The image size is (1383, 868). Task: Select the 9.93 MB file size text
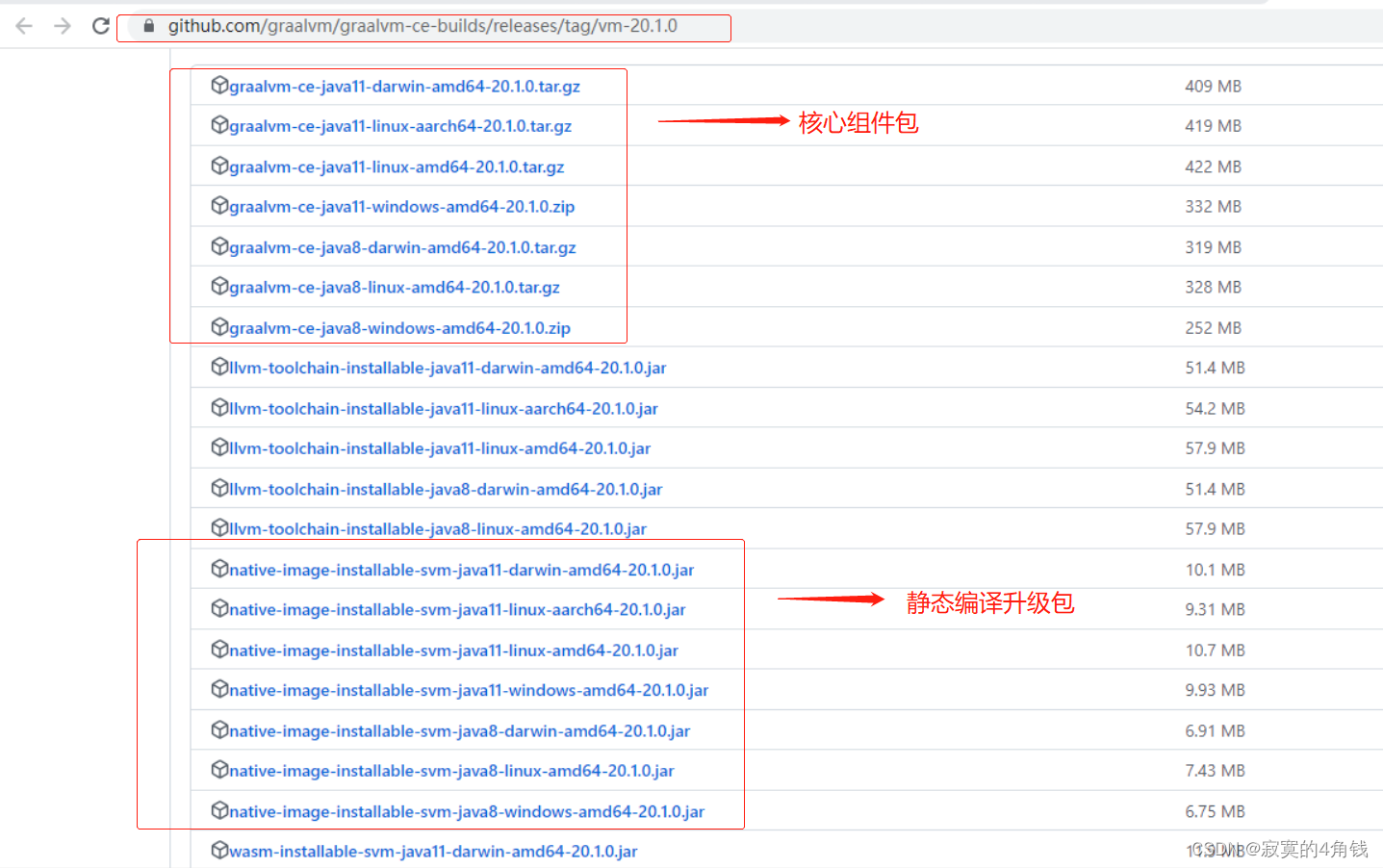click(1215, 691)
